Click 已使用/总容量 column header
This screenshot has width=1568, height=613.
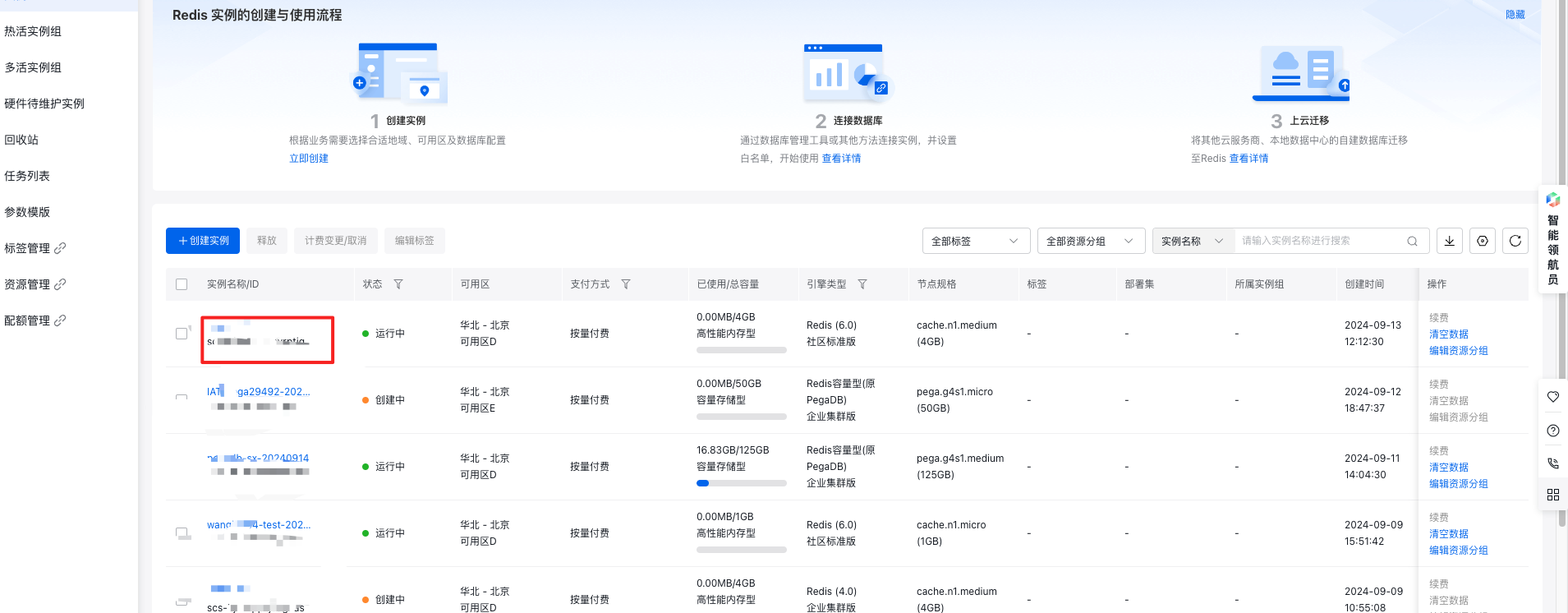pyautogui.click(x=728, y=284)
